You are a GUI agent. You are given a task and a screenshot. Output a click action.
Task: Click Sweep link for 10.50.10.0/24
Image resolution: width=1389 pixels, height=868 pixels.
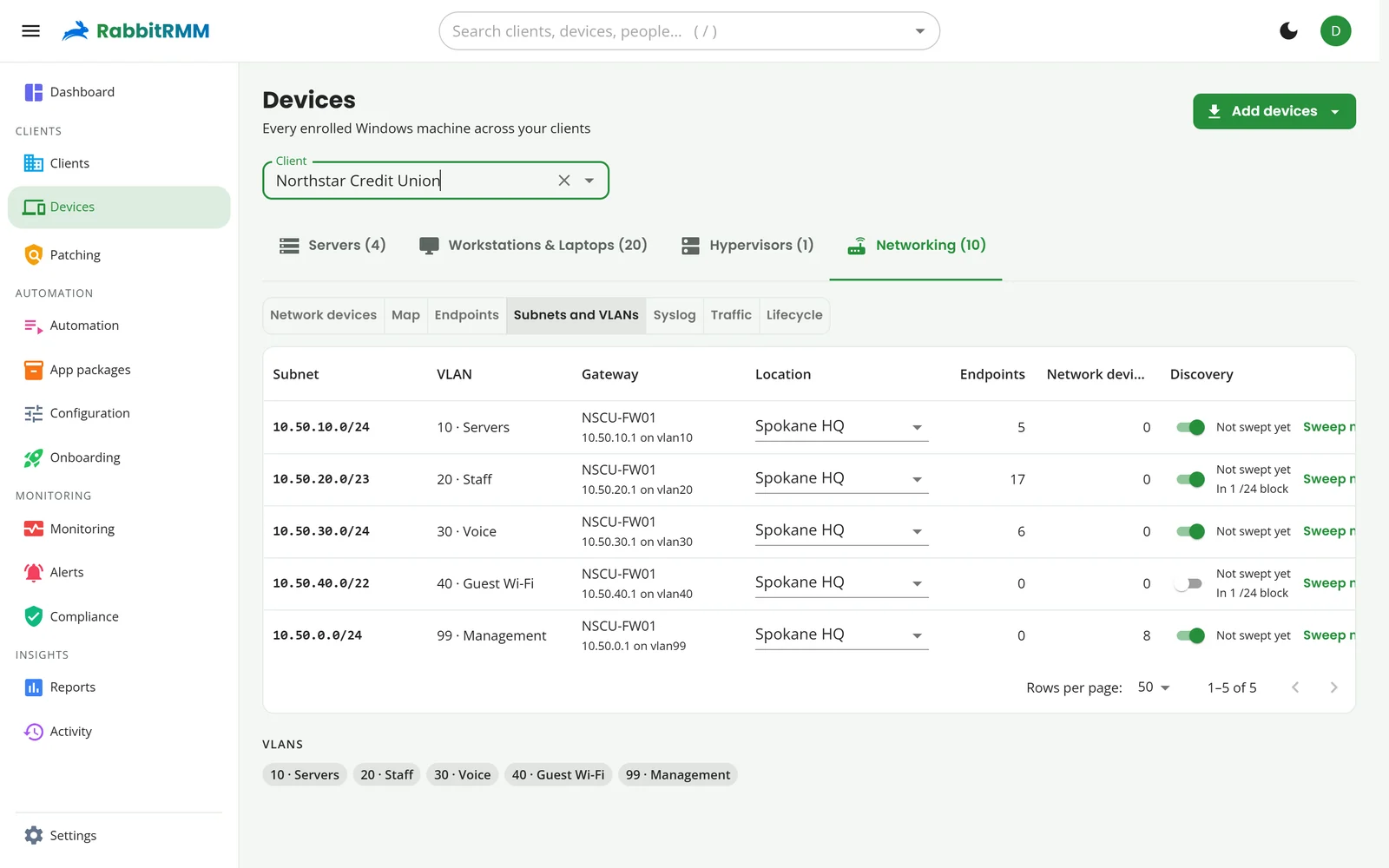1328,427
